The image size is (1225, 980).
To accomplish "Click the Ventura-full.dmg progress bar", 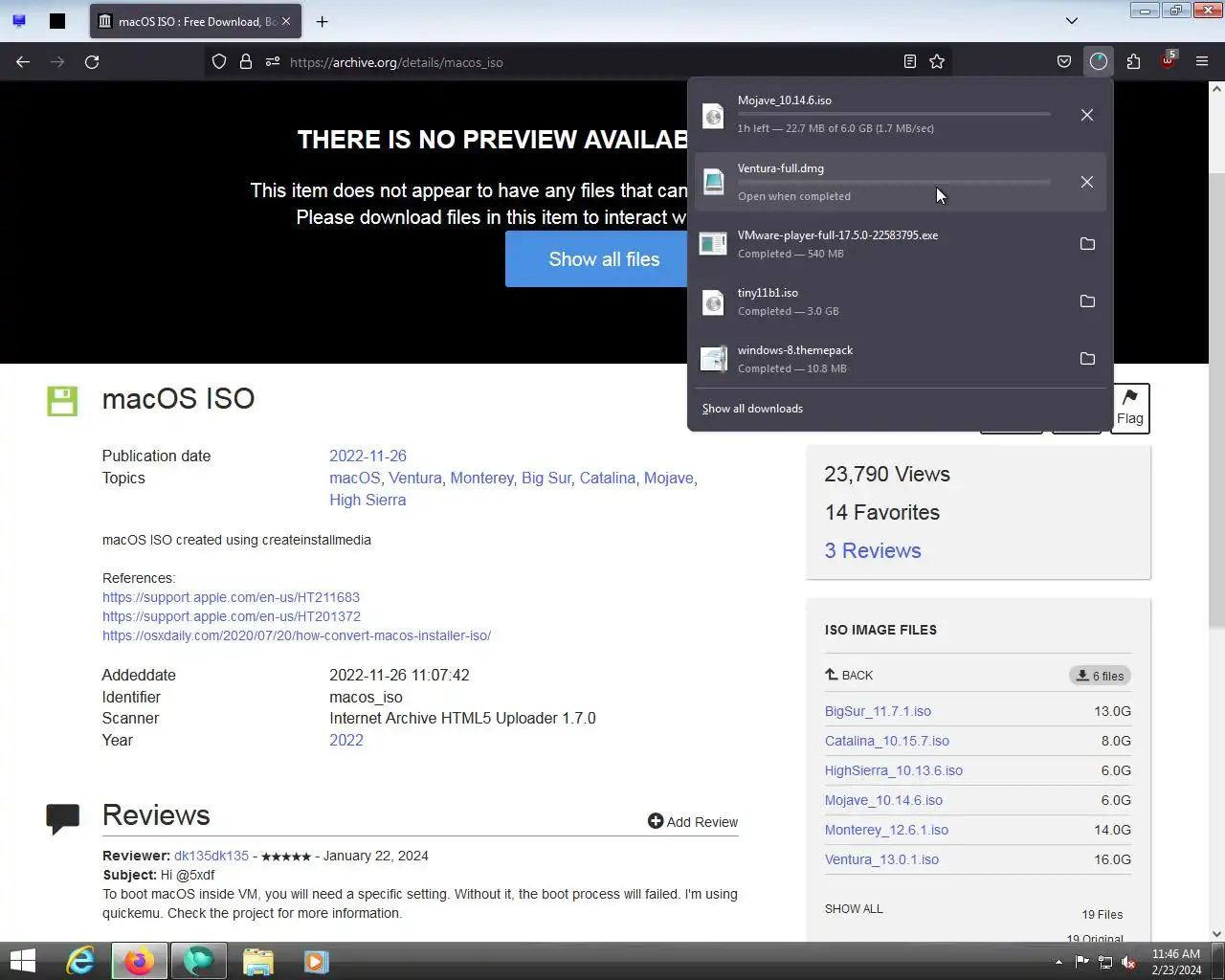I will (x=894, y=182).
